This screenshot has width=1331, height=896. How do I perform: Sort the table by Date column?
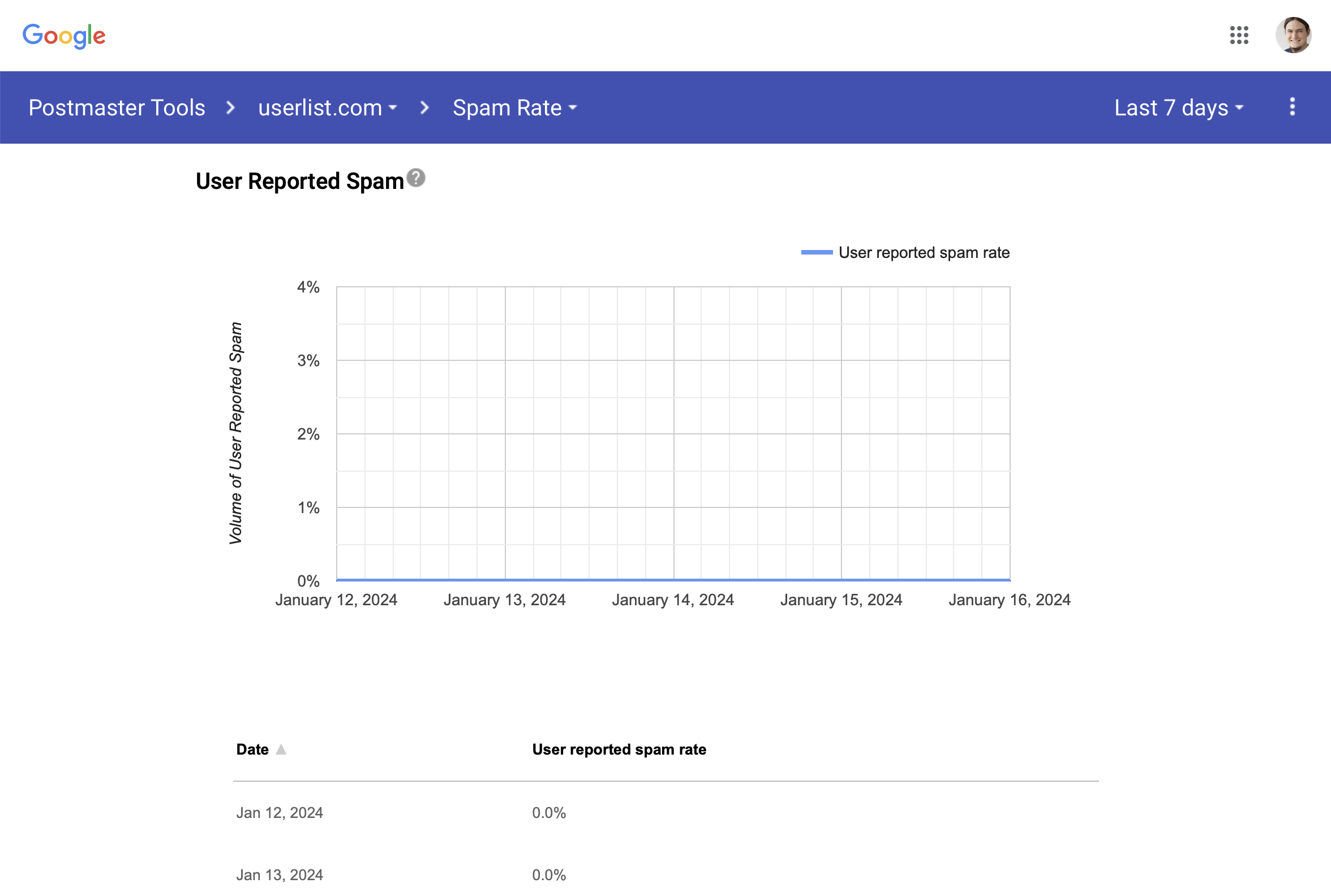click(252, 748)
